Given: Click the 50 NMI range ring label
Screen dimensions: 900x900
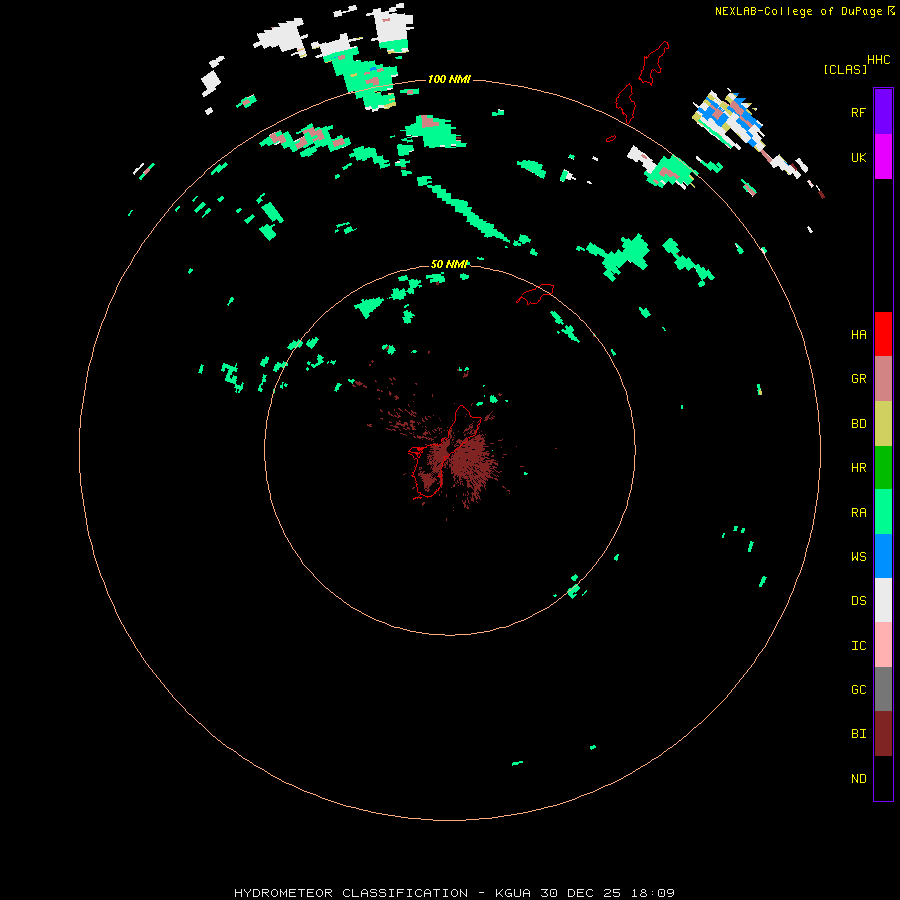Looking at the screenshot, I should (x=449, y=264).
